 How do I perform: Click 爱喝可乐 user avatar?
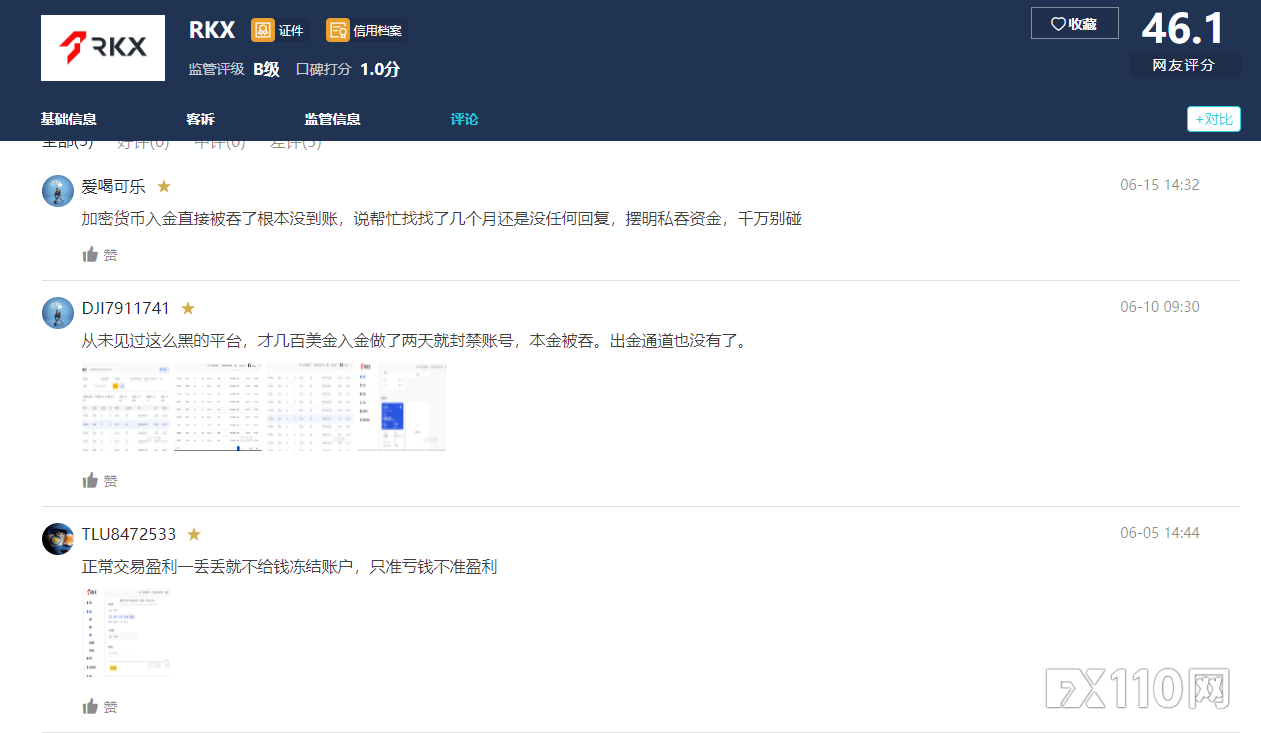pos(58,191)
